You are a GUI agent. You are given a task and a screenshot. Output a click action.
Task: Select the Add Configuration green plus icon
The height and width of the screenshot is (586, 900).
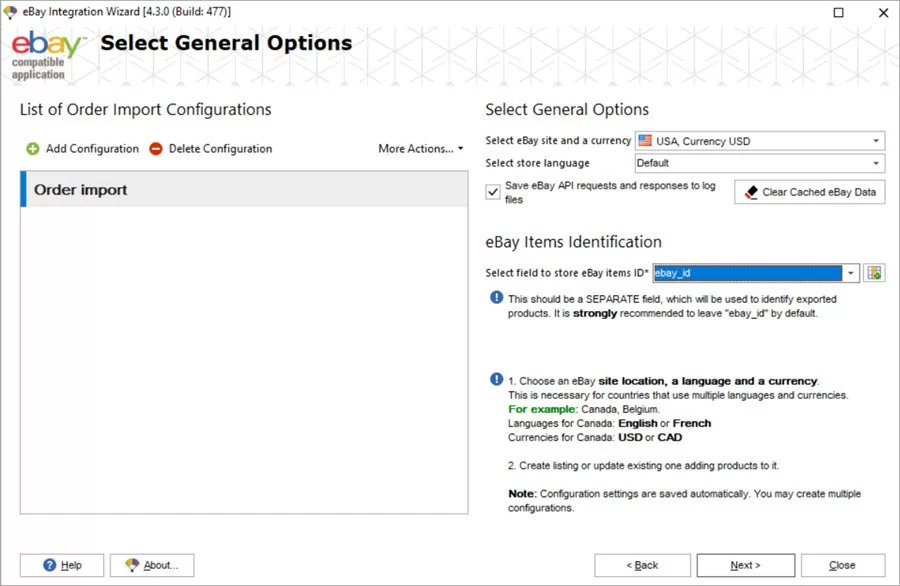point(30,148)
